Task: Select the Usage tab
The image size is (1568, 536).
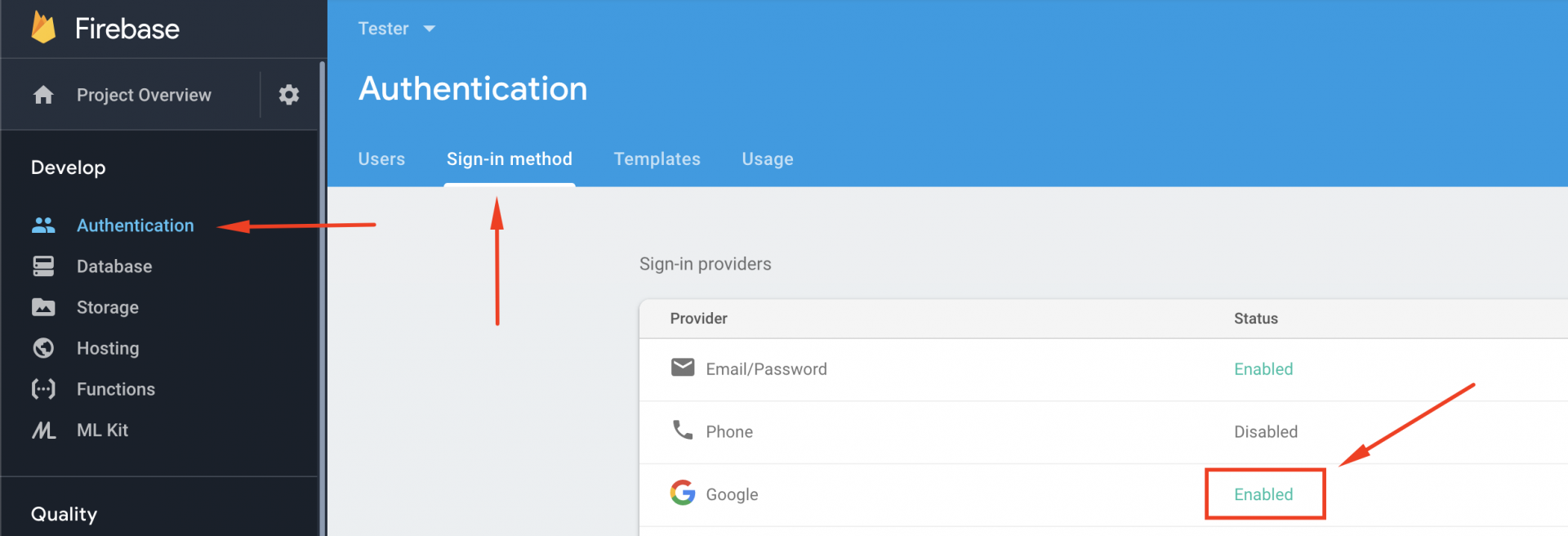Action: tap(767, 159)
